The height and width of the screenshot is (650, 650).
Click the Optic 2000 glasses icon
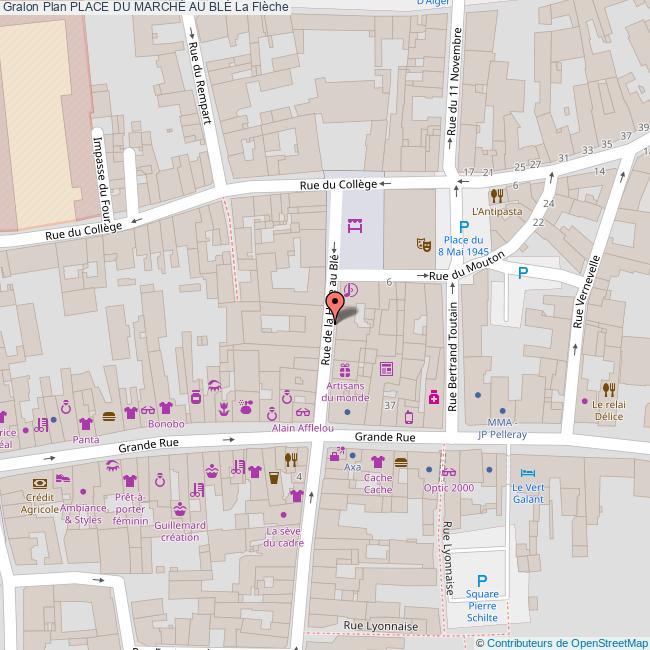(x=448, y=472)
